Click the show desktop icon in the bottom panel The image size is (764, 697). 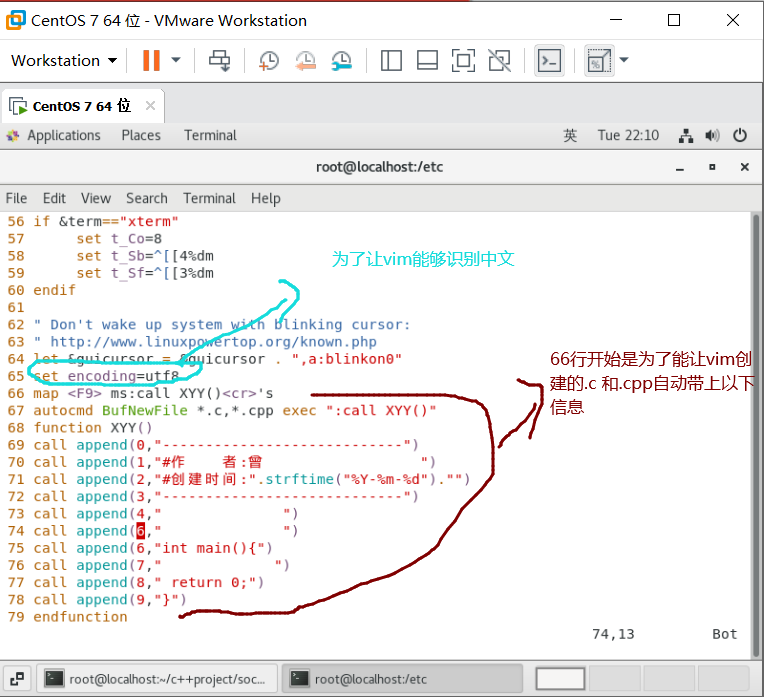(x=17, y=678)
